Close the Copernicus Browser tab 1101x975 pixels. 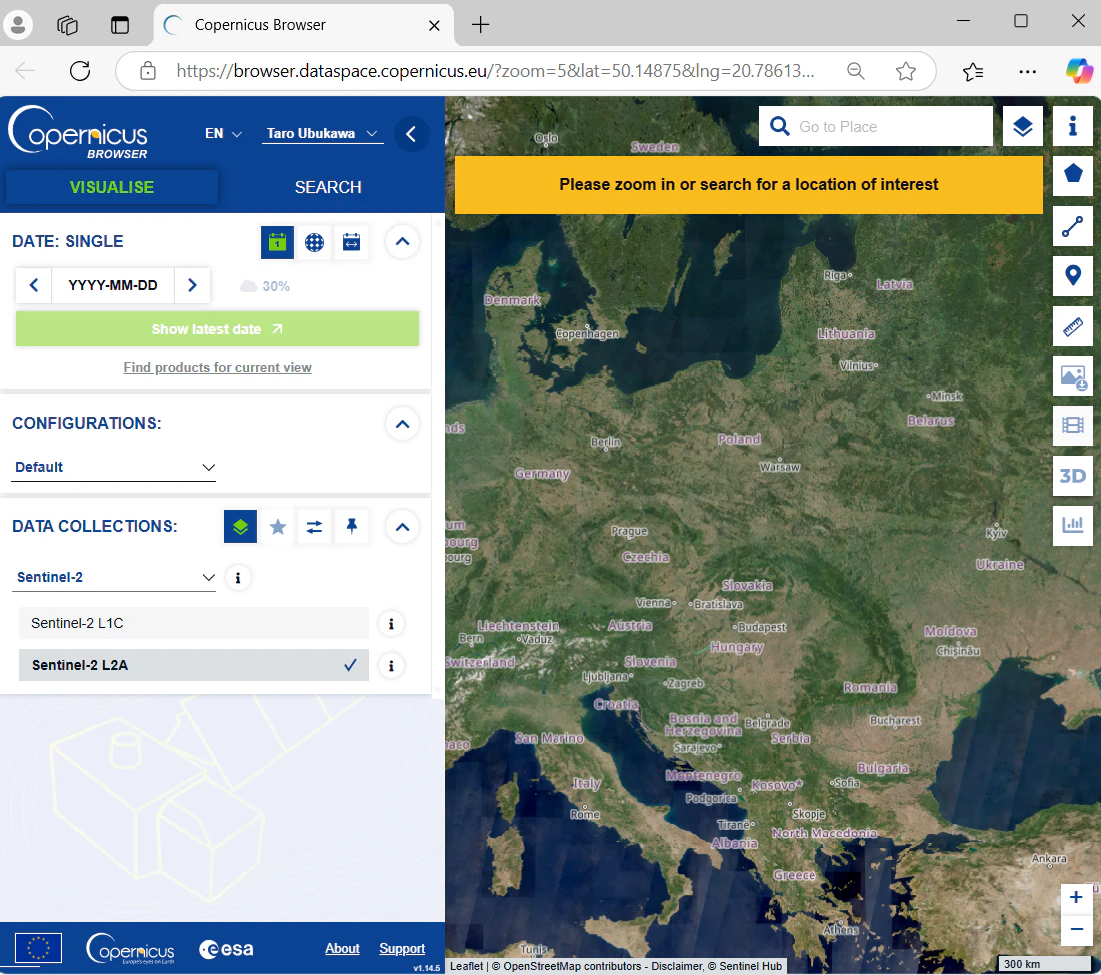click(x=434, y=25)
